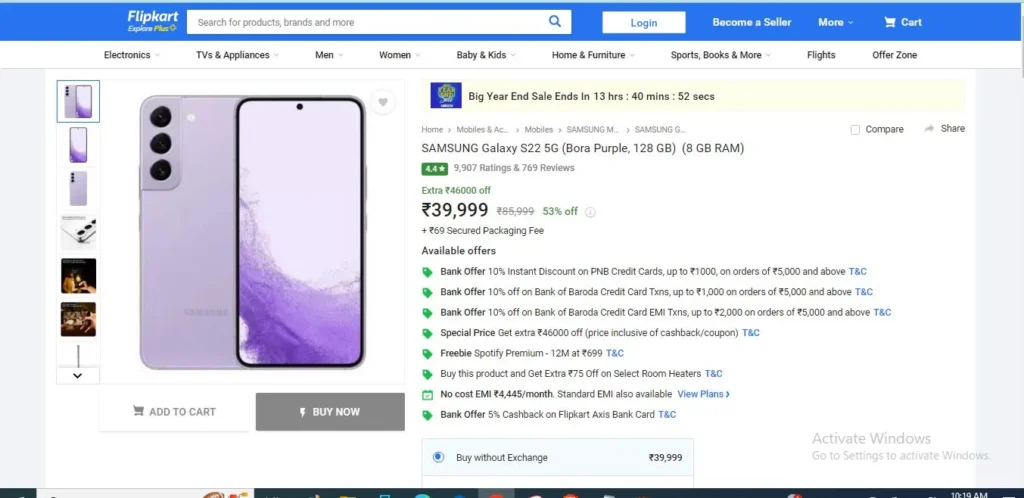Image resolution: width=1024 pixels, height=498 pixels.
Task: Open the More dropdown in header
Action: point(836,22)
